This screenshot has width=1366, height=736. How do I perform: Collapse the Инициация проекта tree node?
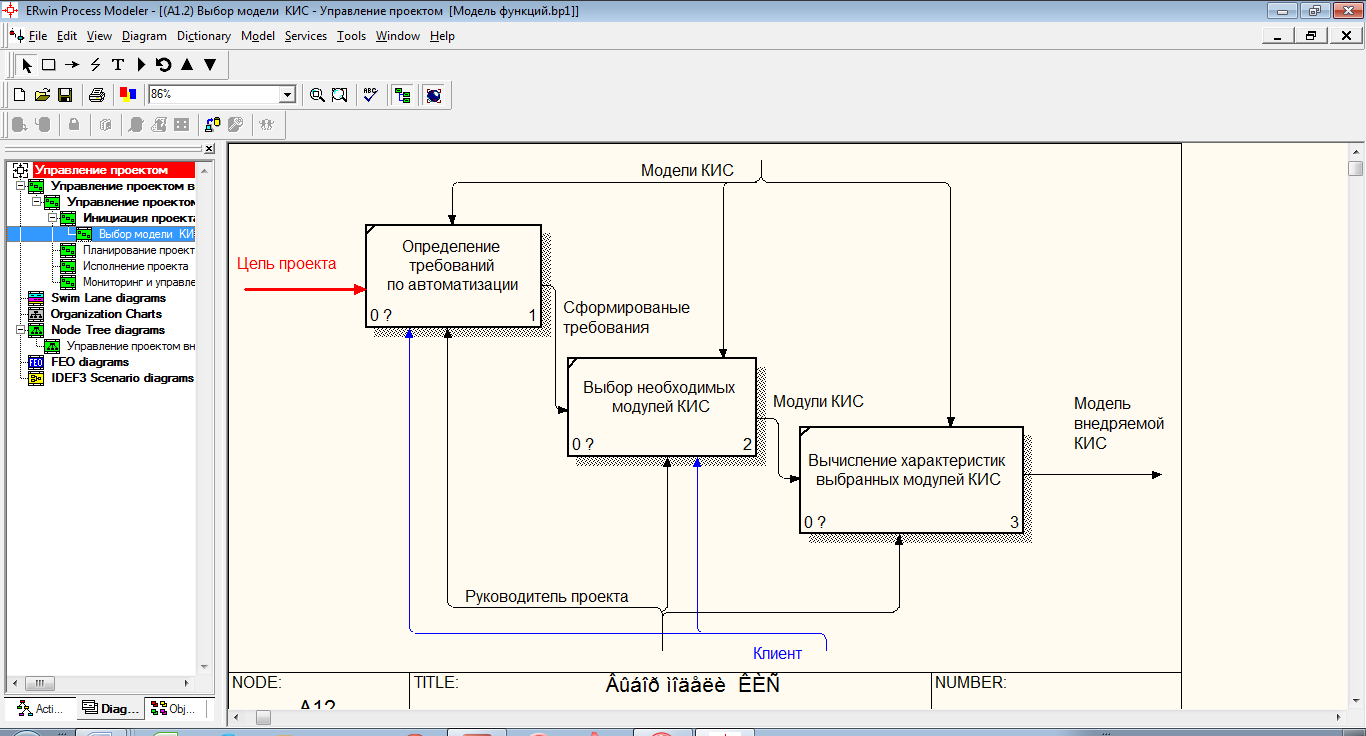52,218
